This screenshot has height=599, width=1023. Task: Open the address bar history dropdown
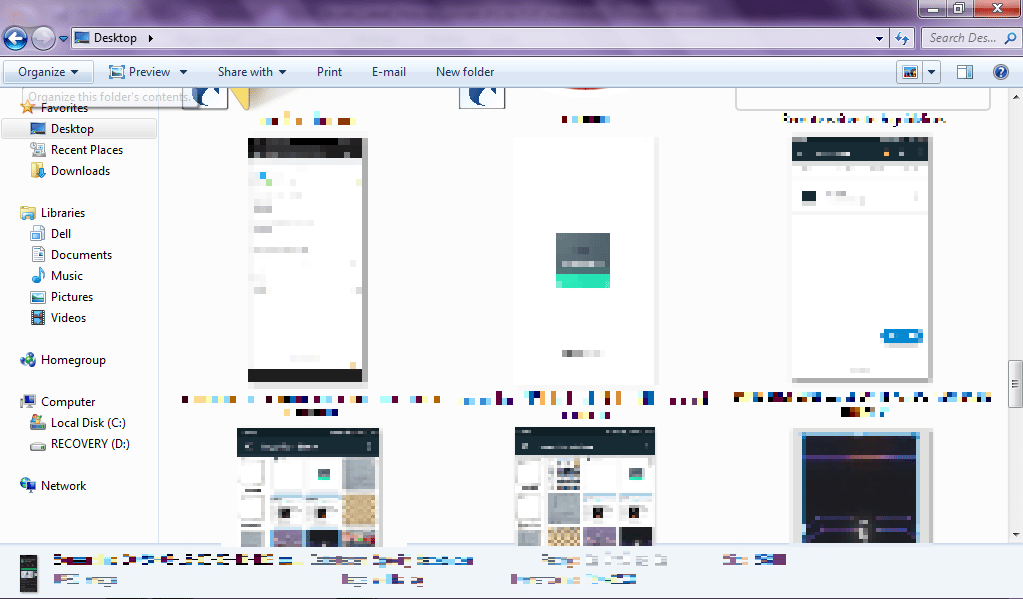tap(879, 38)
